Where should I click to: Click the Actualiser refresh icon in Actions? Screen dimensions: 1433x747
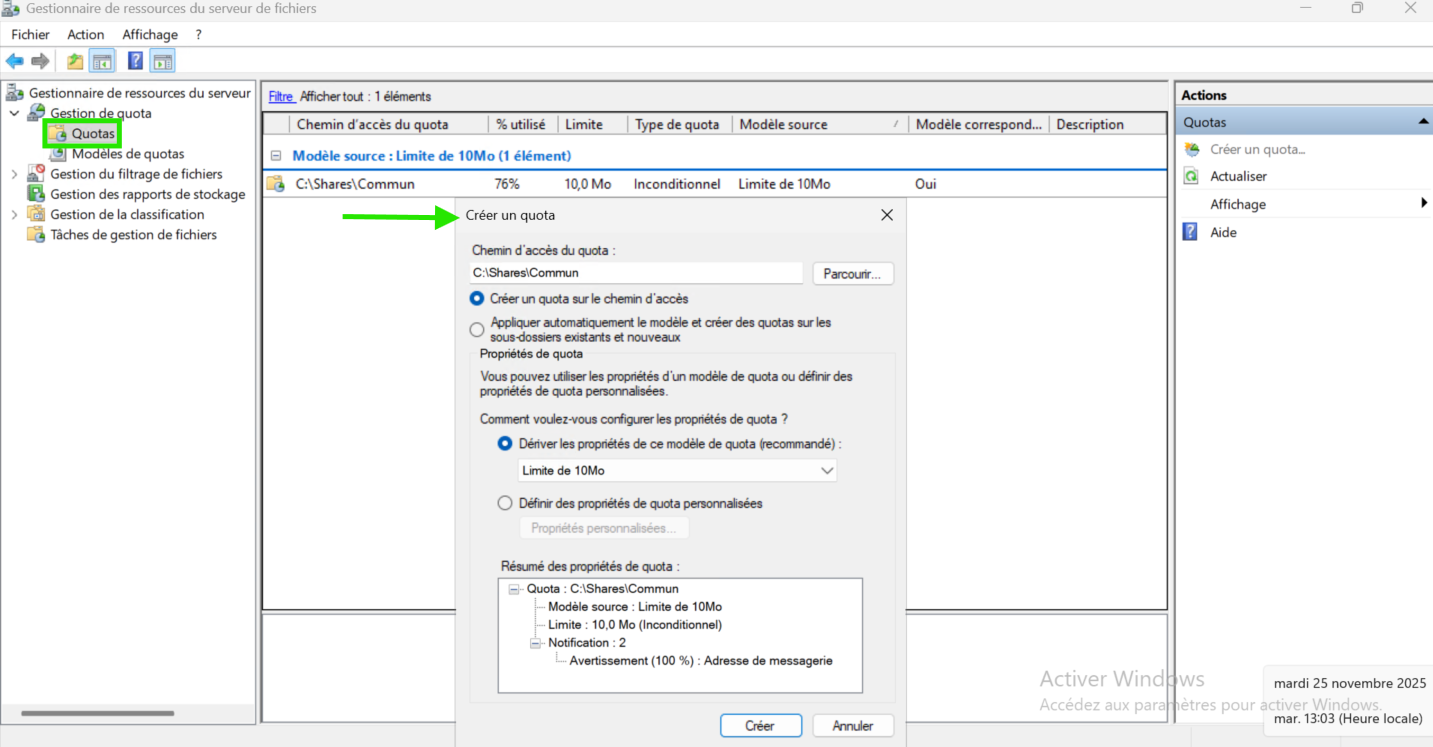[1191, 176]
